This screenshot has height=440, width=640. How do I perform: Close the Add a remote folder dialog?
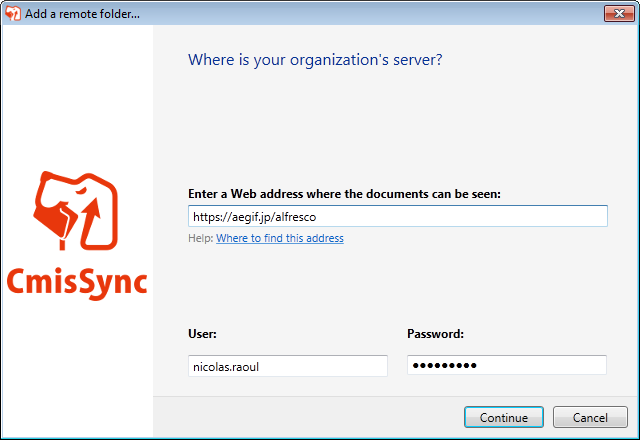[616, 13]
